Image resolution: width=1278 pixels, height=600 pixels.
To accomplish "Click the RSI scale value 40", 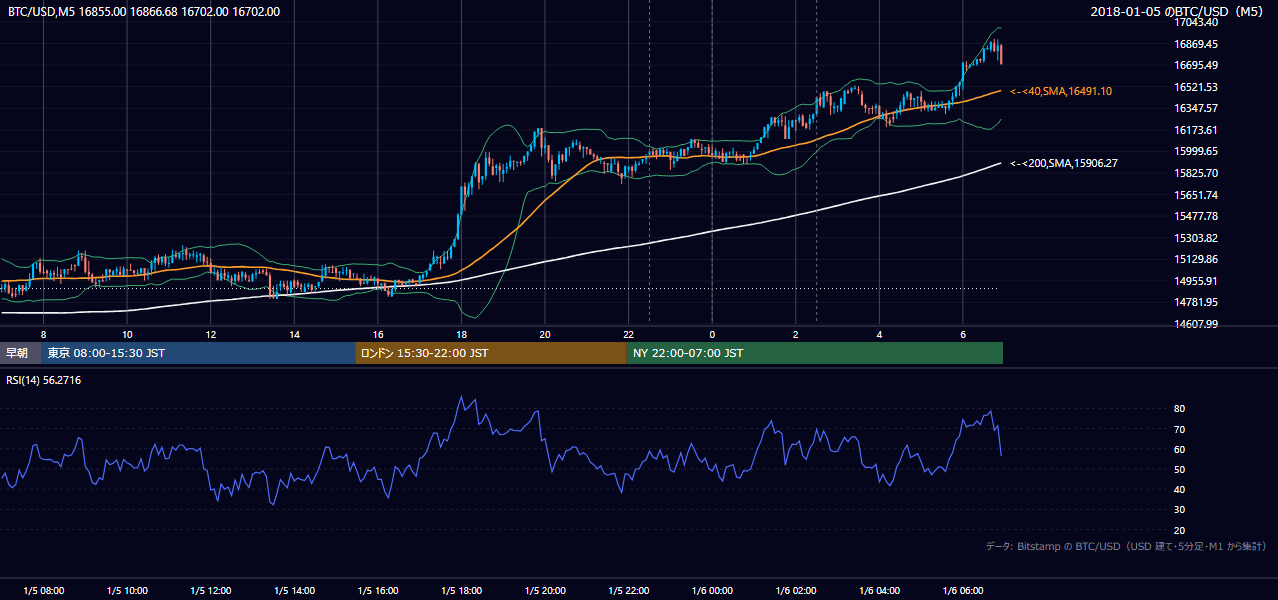I will pos(1180,489).
